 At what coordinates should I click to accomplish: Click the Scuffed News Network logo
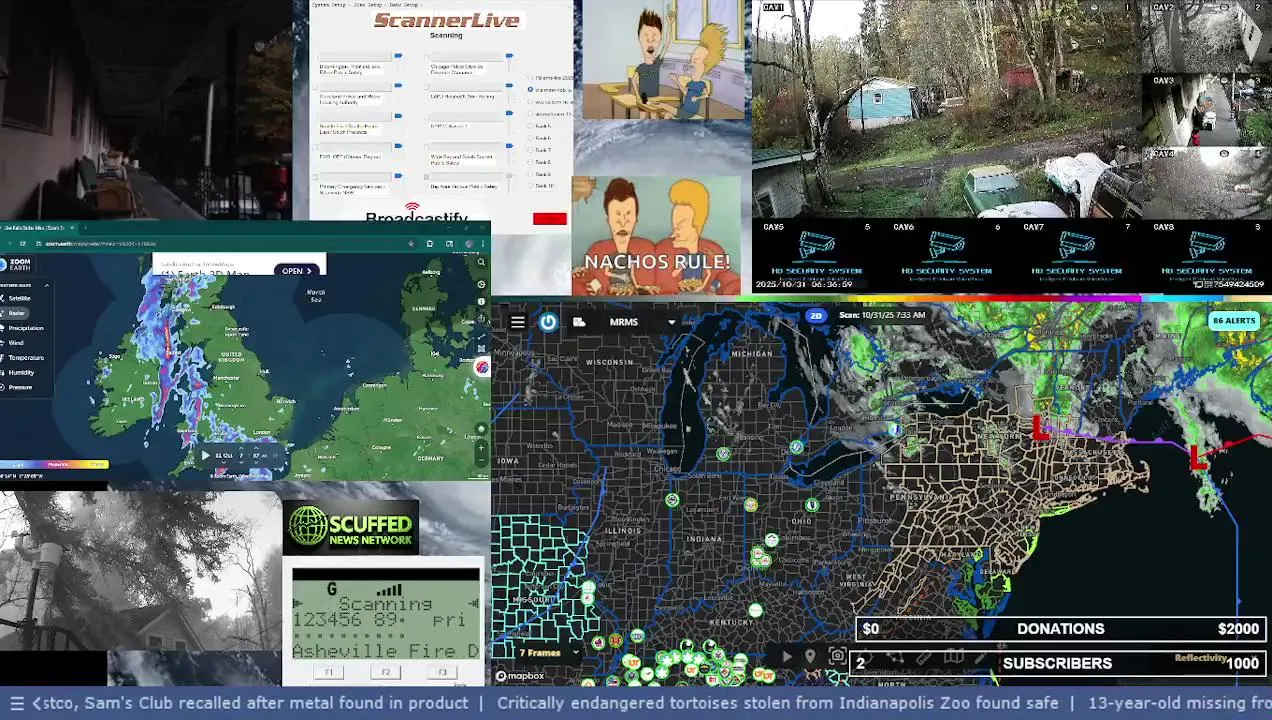click(x=351, y=527)
